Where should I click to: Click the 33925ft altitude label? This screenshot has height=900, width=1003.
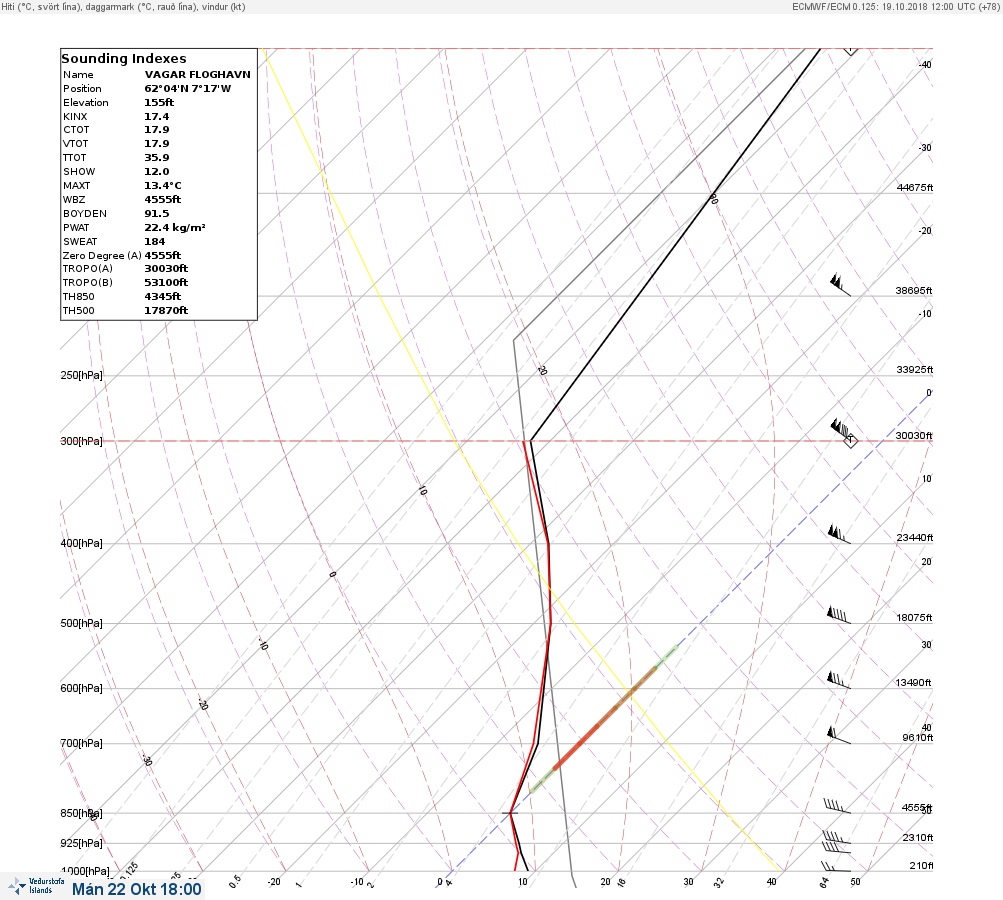[915, 370]
